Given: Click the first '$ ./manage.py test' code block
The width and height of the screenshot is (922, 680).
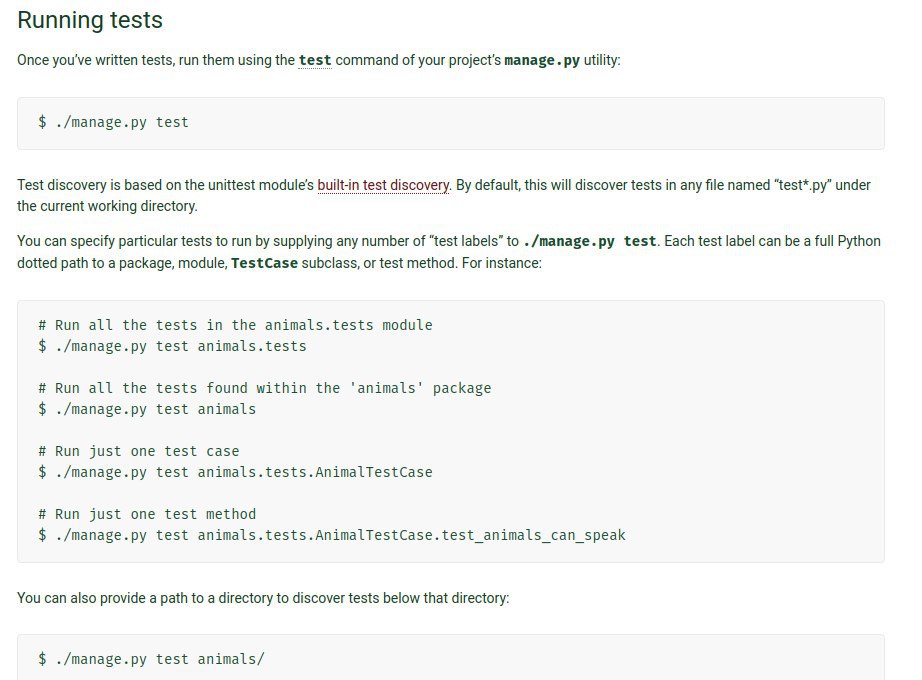Looking at the screenshot, I should [x=113, y=122].
